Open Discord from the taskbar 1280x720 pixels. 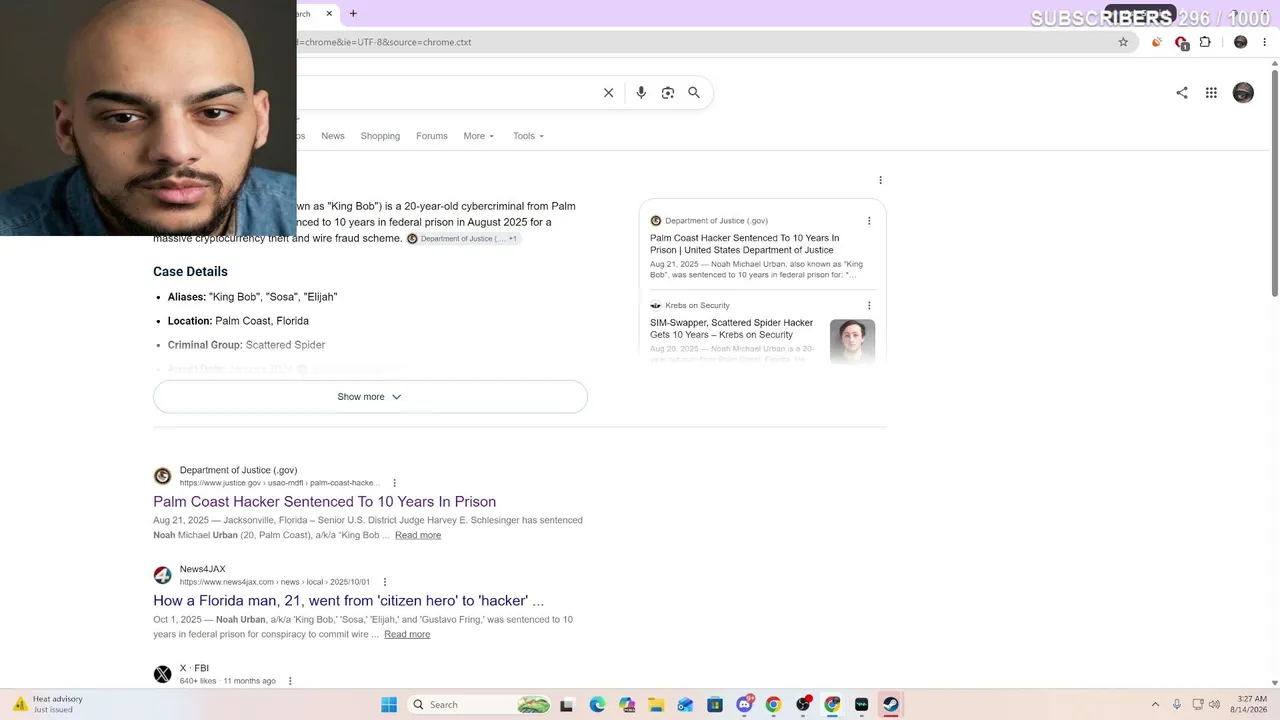(x=744, y=705)
